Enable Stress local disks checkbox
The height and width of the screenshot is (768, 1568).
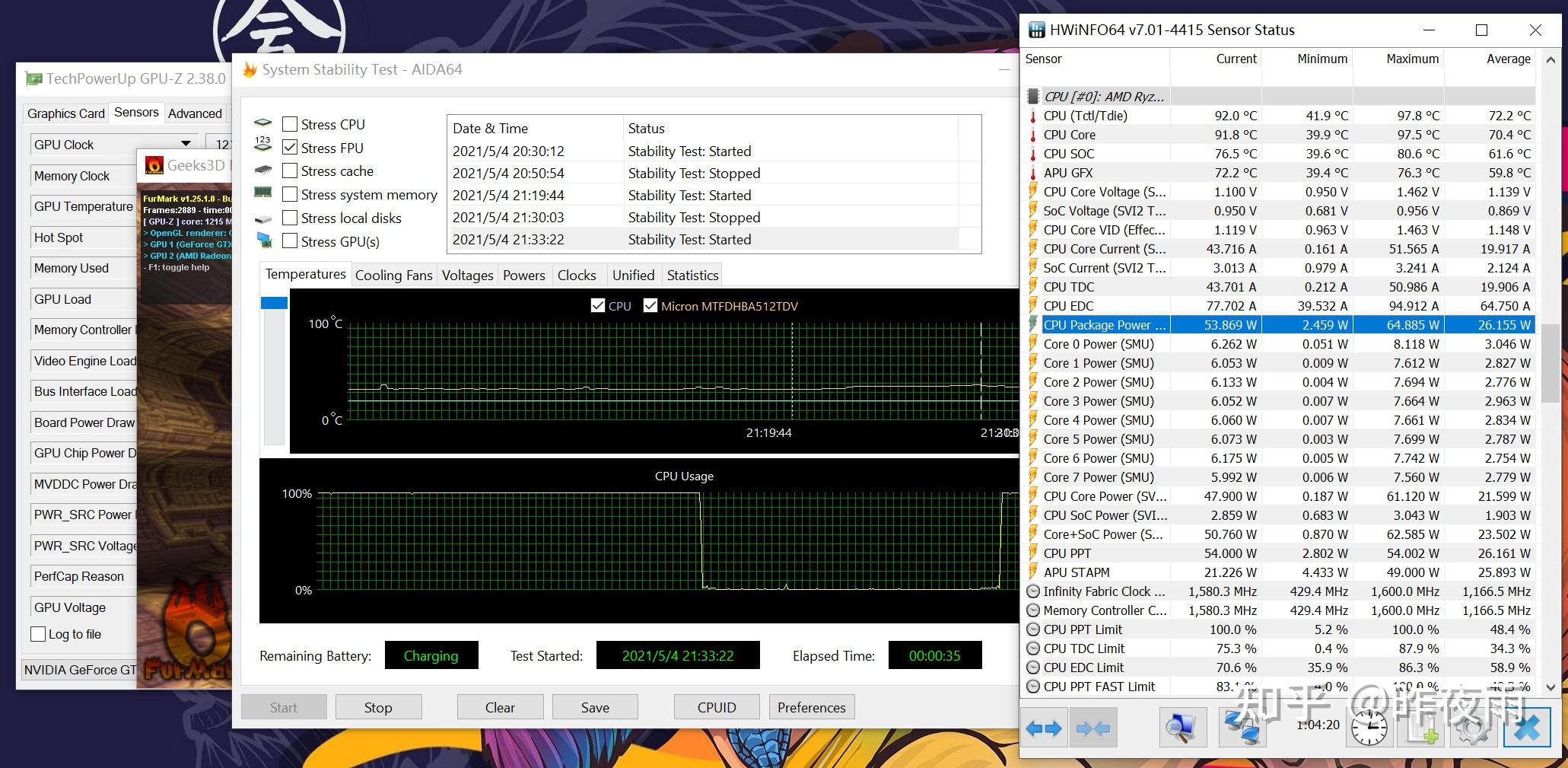coord(290,218)
